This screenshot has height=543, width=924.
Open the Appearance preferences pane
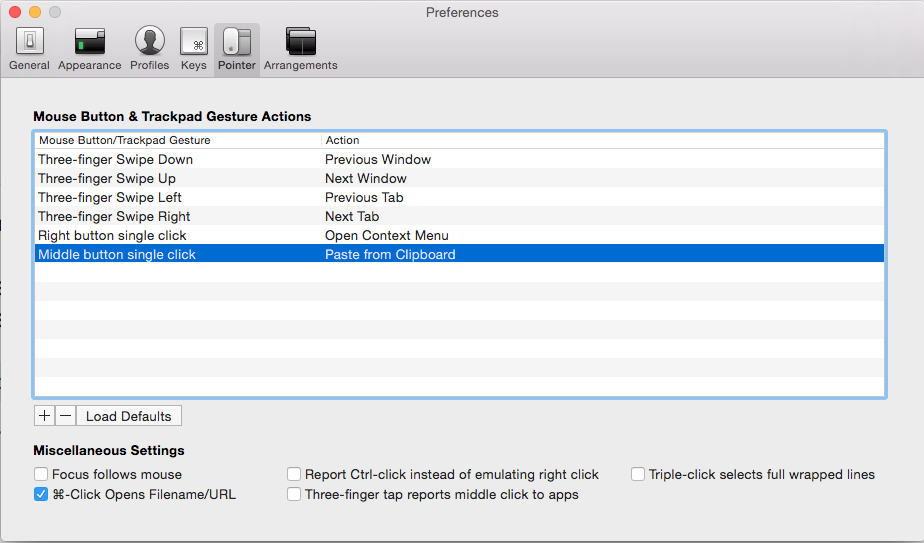[89, 48]
